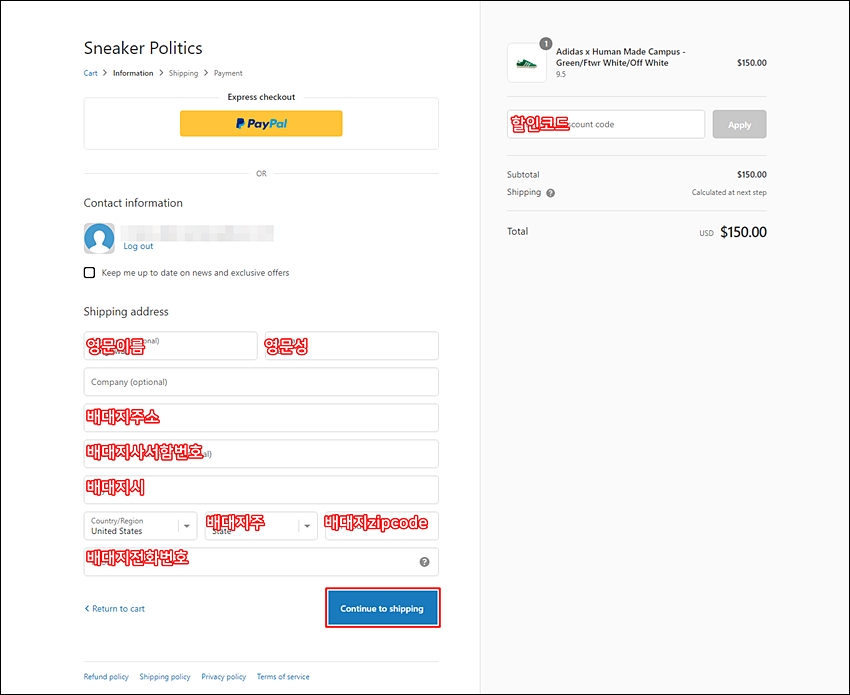850x695 pixels.
Task: Click the 'Subtotal' label
Action: (x=523, y=175)
